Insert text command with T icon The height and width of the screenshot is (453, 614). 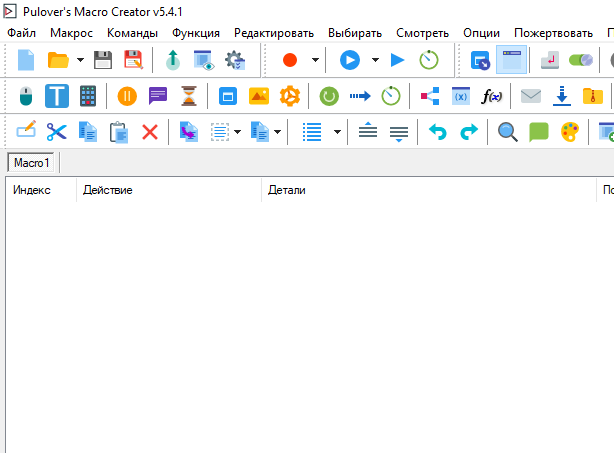pos(57,96)
